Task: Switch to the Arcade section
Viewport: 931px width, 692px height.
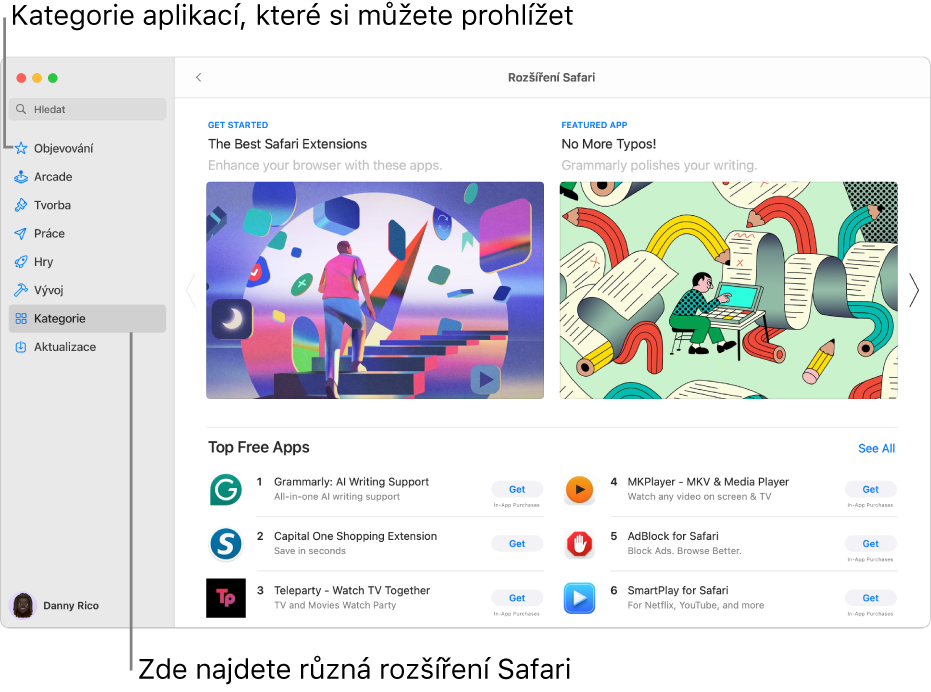Action: tap(53, 177)
